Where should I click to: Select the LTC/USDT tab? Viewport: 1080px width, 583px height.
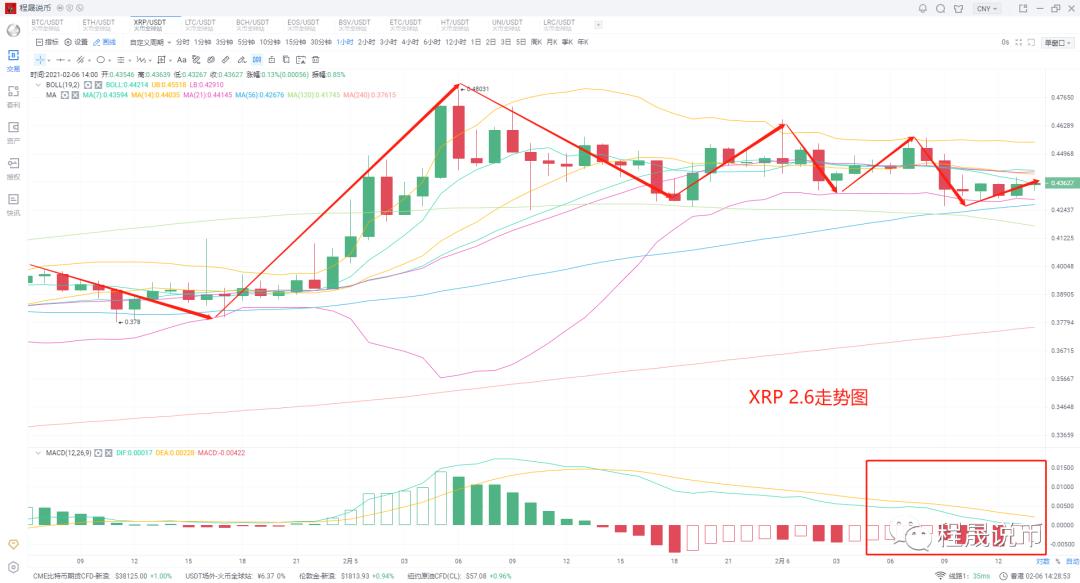(200, 25)
